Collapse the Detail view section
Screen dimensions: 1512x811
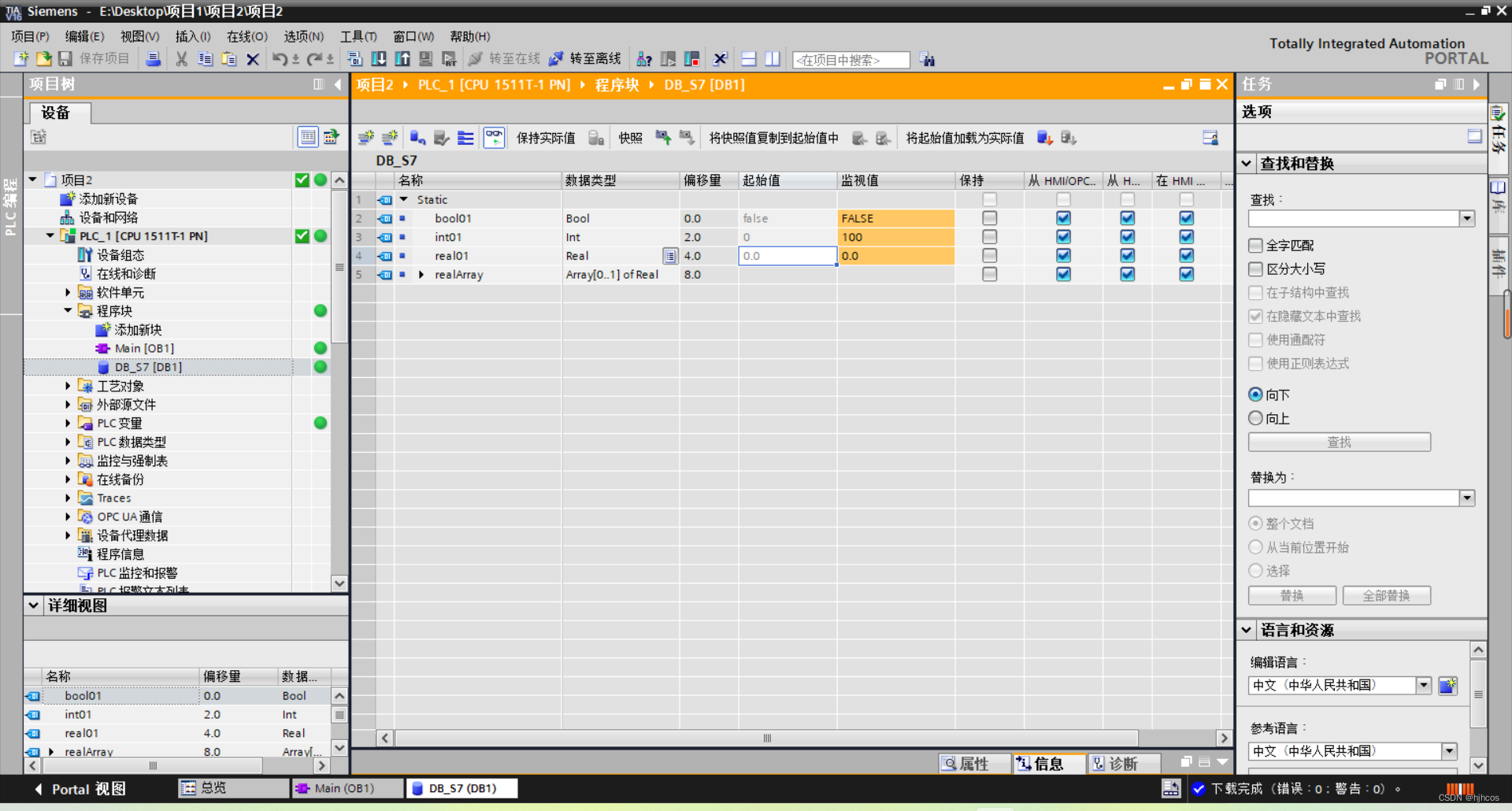pyautogui.click(x=33, y=605)
